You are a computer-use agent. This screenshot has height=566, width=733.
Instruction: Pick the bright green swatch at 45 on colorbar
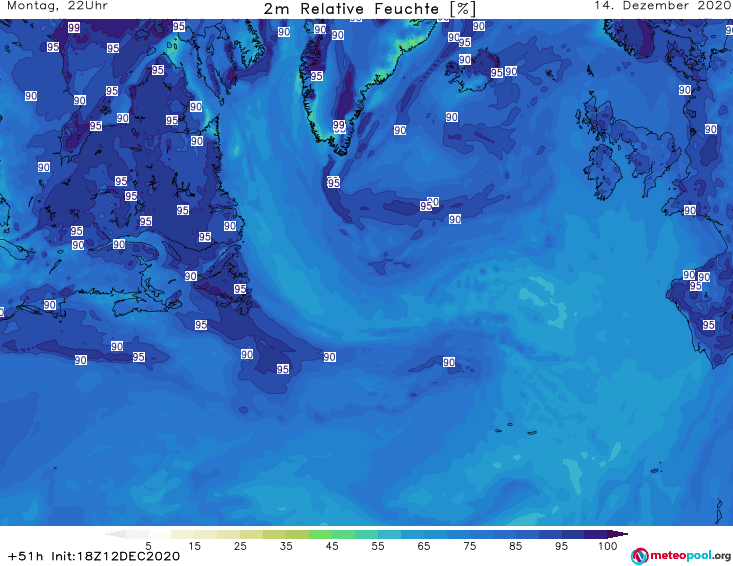320,534
